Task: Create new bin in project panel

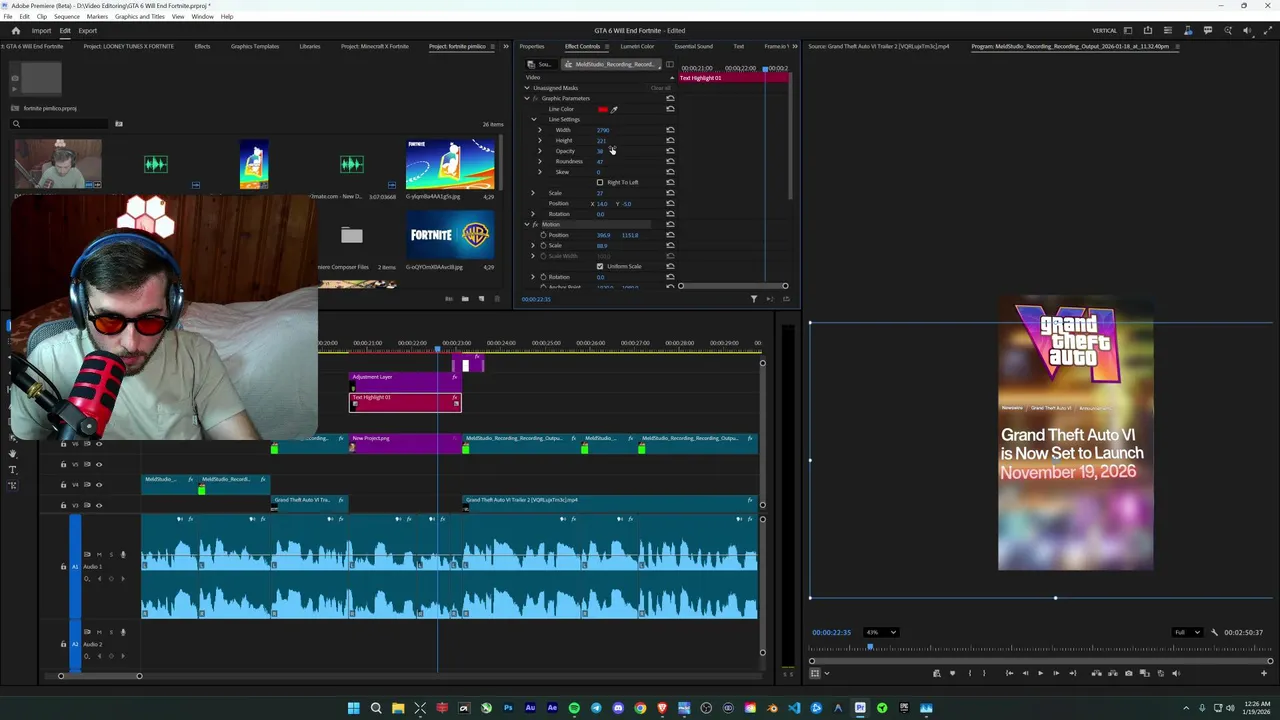Action: (464, 298)
